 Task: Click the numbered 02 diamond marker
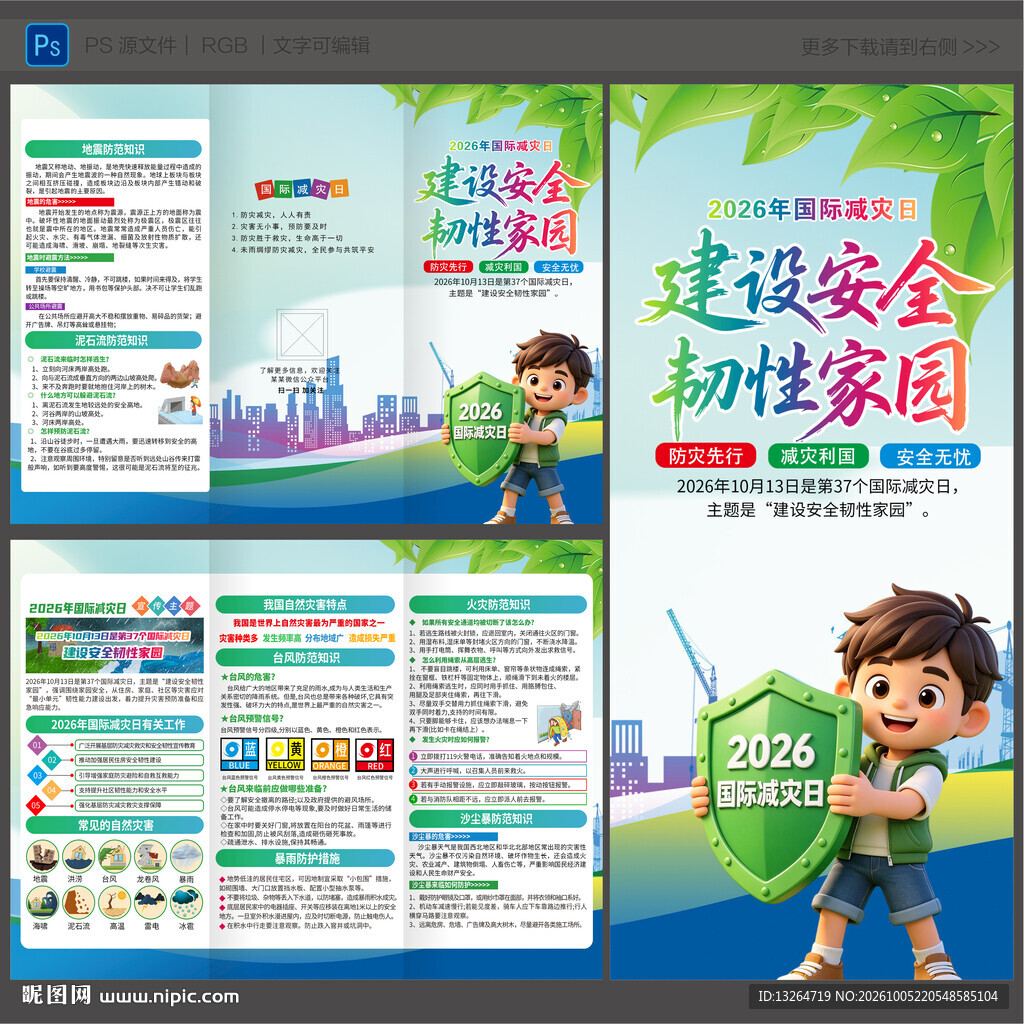[52, 760]
